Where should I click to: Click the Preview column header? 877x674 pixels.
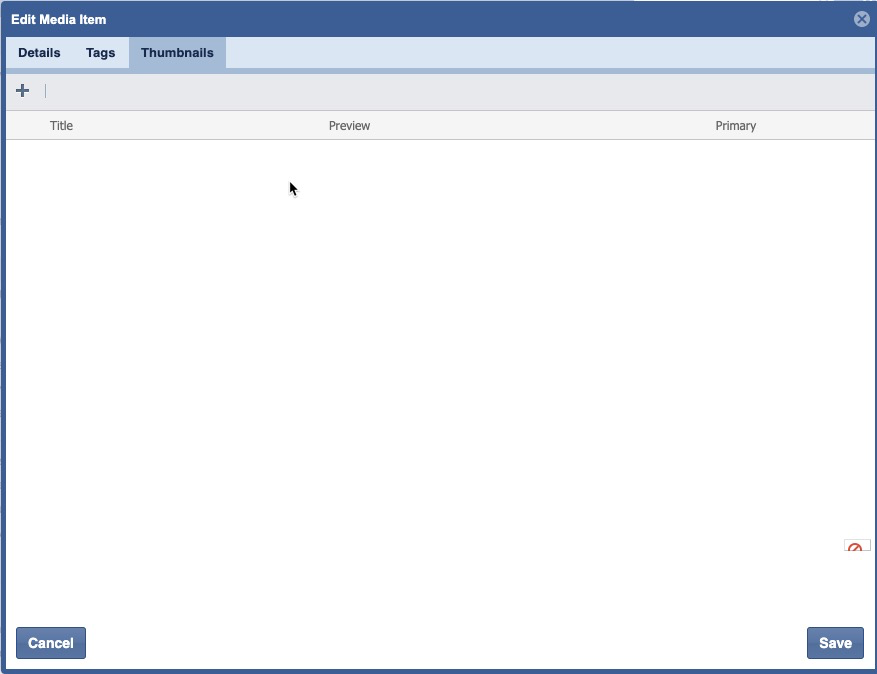point(349,126)
